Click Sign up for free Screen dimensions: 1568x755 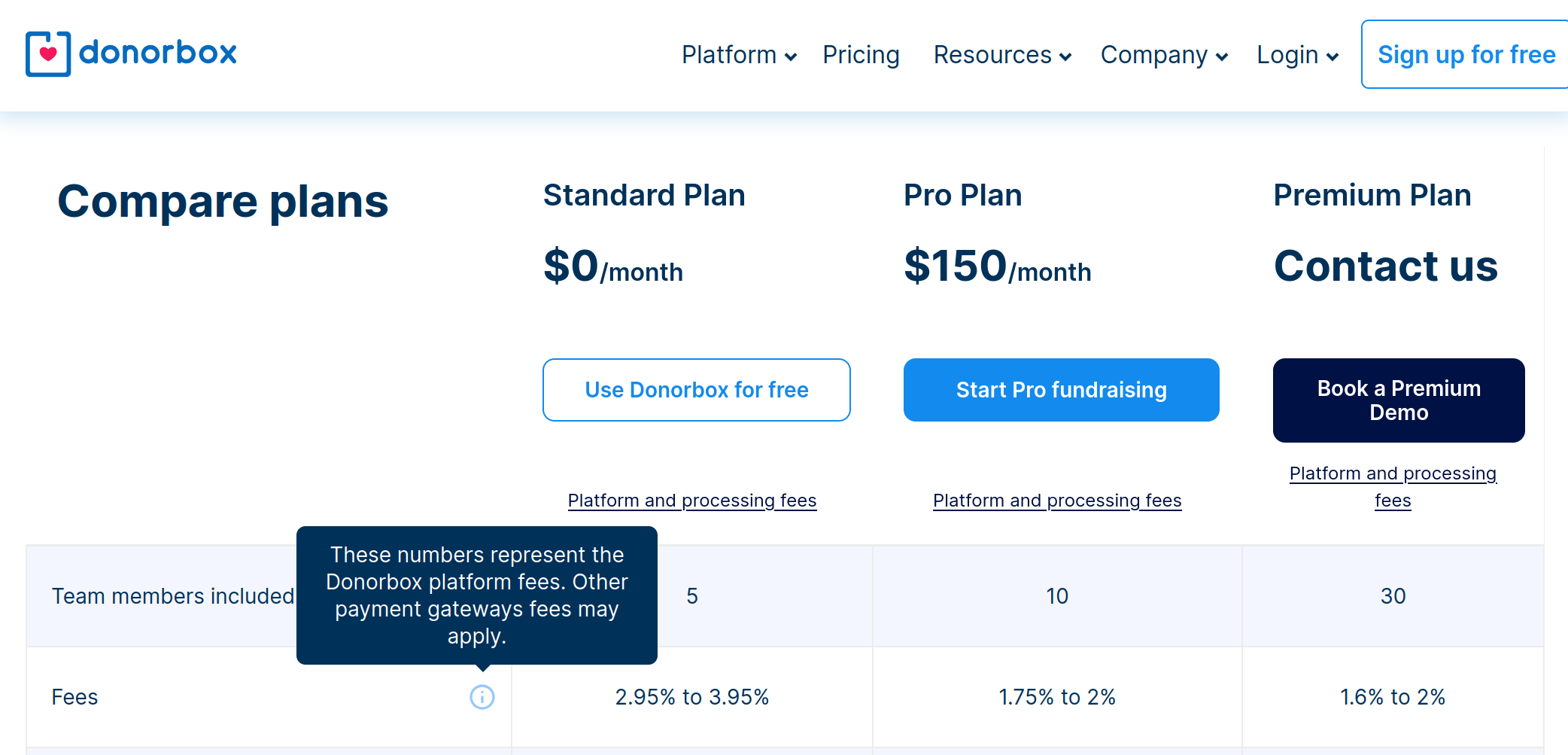(1466, 54)
